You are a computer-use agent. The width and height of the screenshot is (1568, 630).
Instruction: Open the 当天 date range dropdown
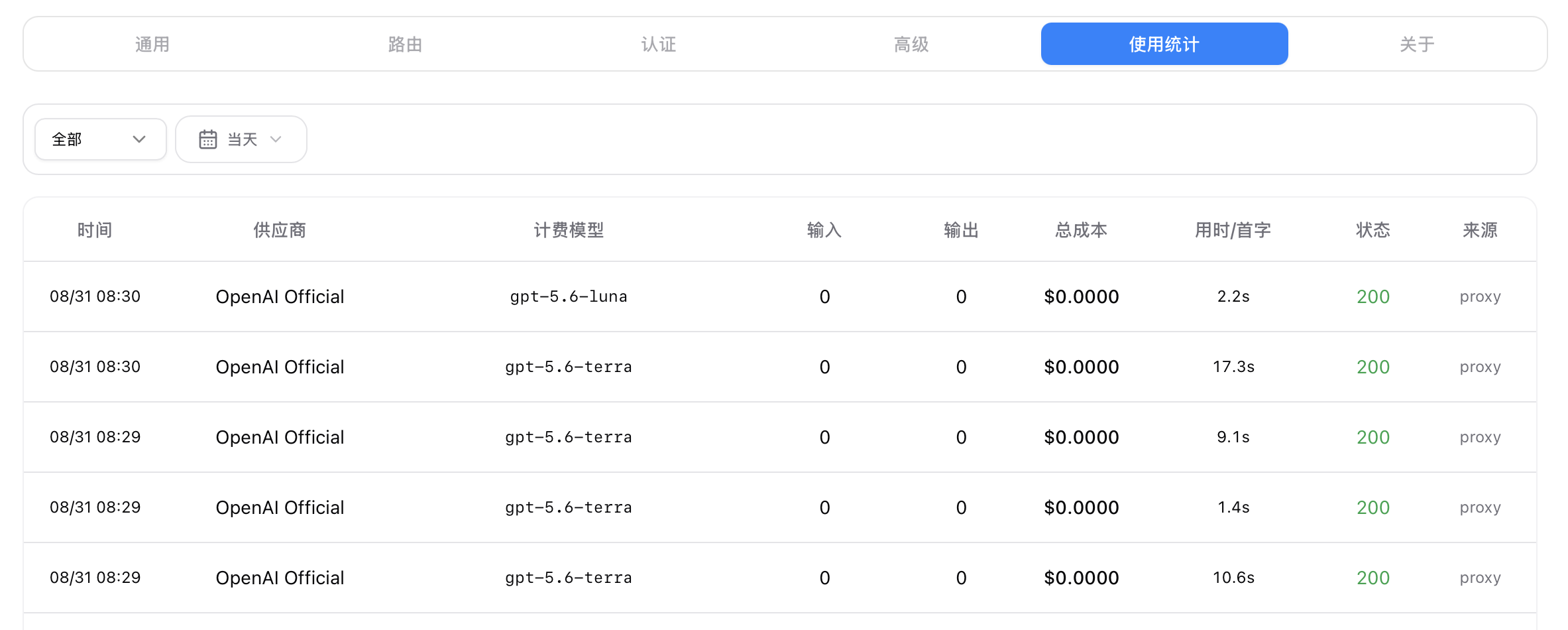[x=241, y=139]
